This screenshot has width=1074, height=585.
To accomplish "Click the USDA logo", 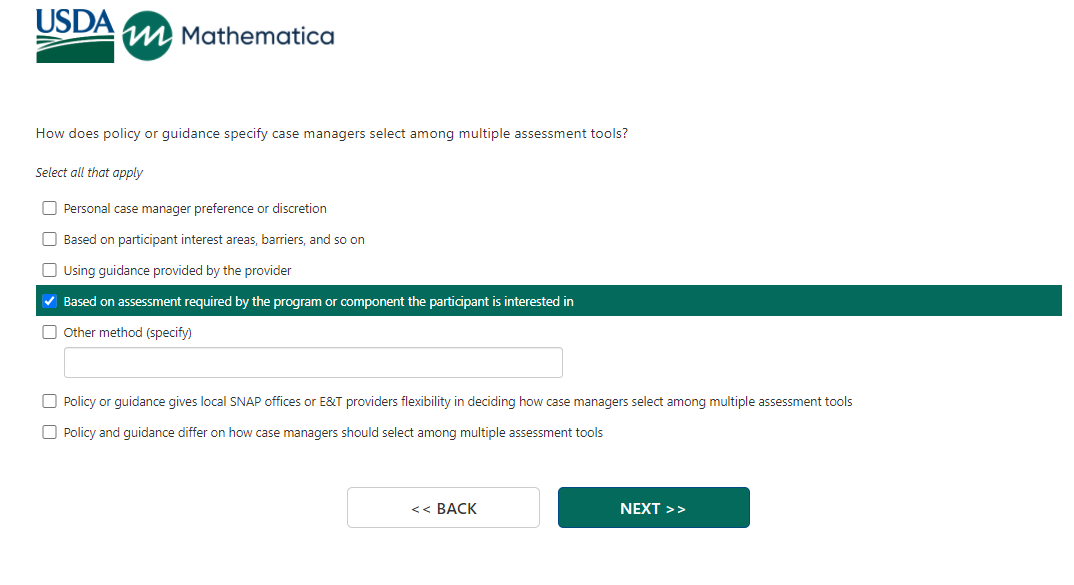I will coord(75,36).
